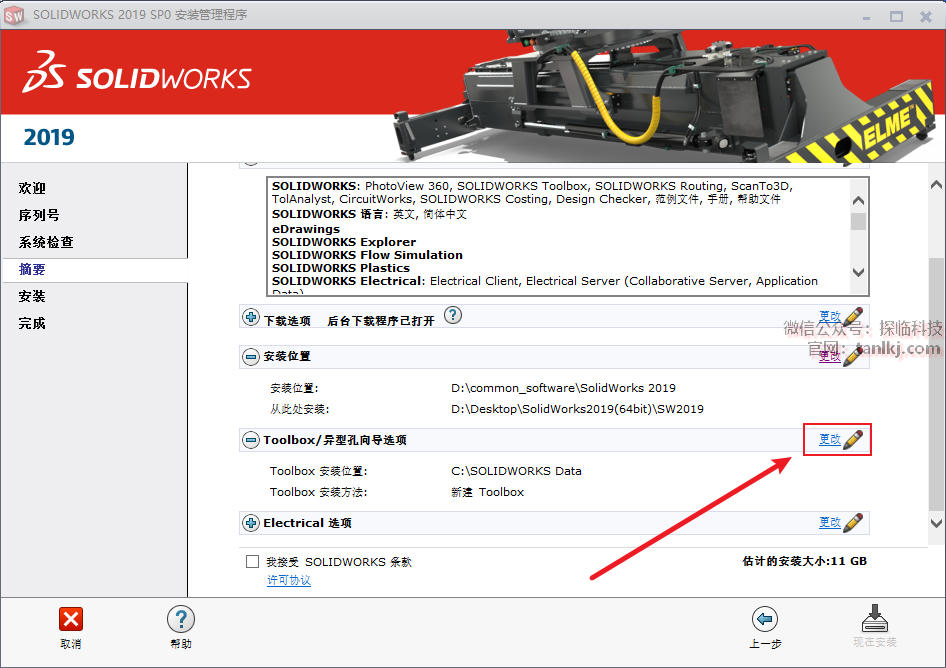This screenshot has width=946, height=668.
Task: Select 安装 in the sidebar
Action: [32, 296]
